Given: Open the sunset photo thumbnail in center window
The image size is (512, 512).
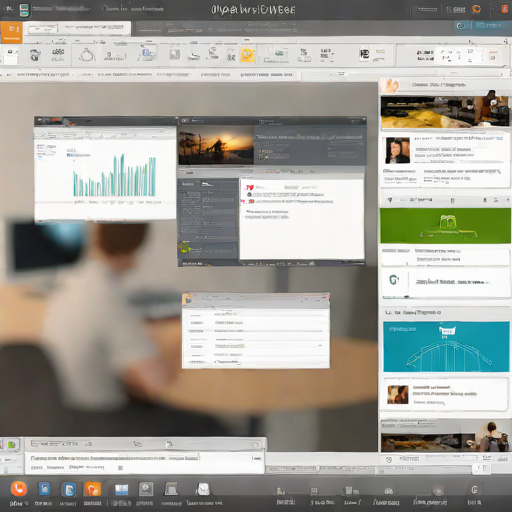Looking at the screenshot, I should click(x=216, y=145).
